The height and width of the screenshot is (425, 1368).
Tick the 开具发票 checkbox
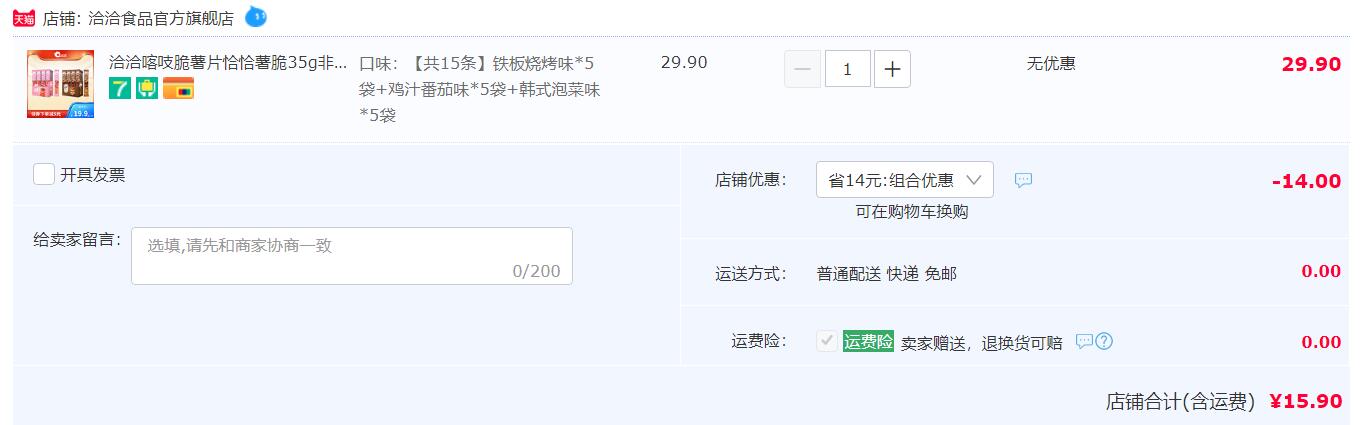44,175
